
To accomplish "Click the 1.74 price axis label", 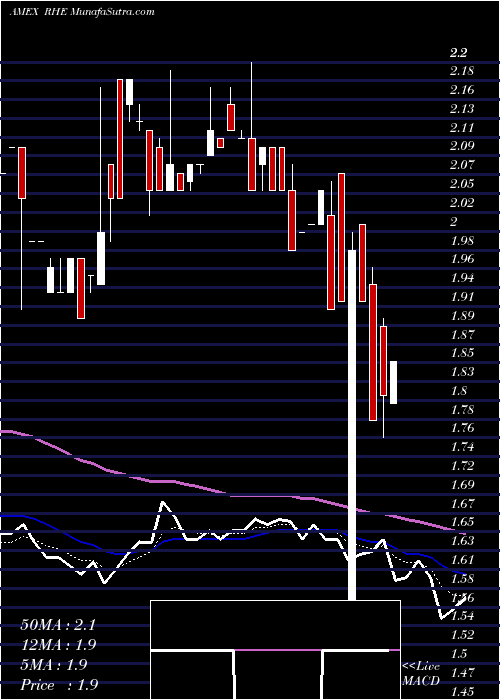I will (462, 447).
